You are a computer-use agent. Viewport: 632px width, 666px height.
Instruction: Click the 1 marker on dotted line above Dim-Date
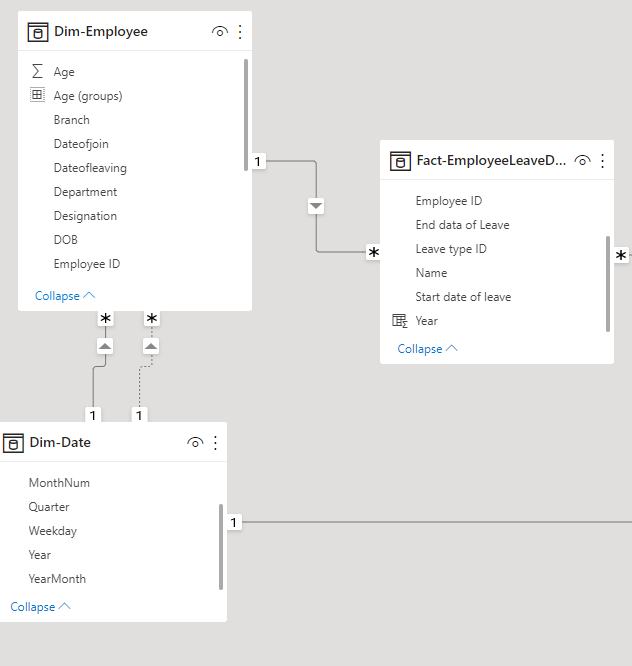pos(139,415)
